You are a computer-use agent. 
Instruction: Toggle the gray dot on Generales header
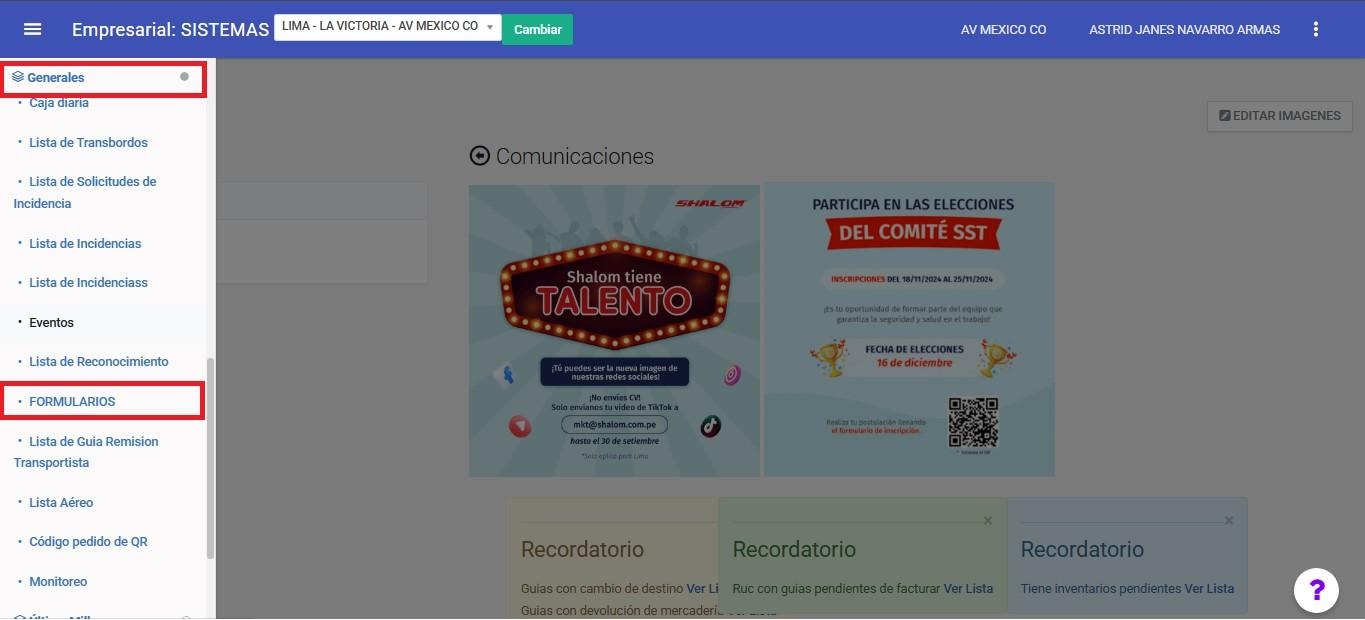coord(184,77)
